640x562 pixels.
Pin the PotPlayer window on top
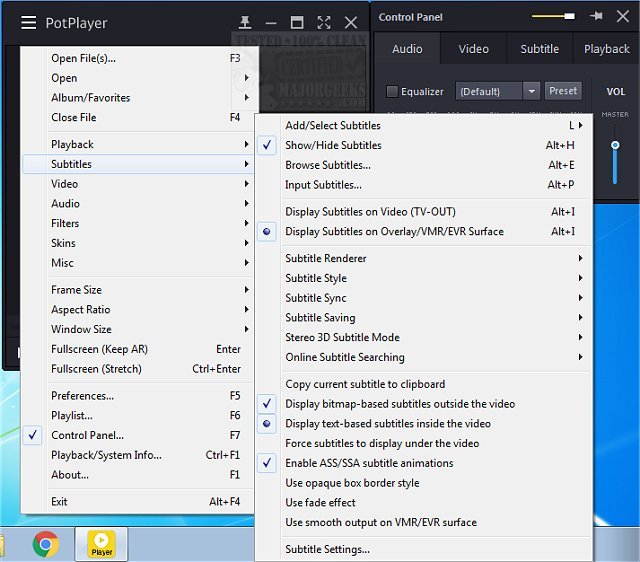(245, 22)
